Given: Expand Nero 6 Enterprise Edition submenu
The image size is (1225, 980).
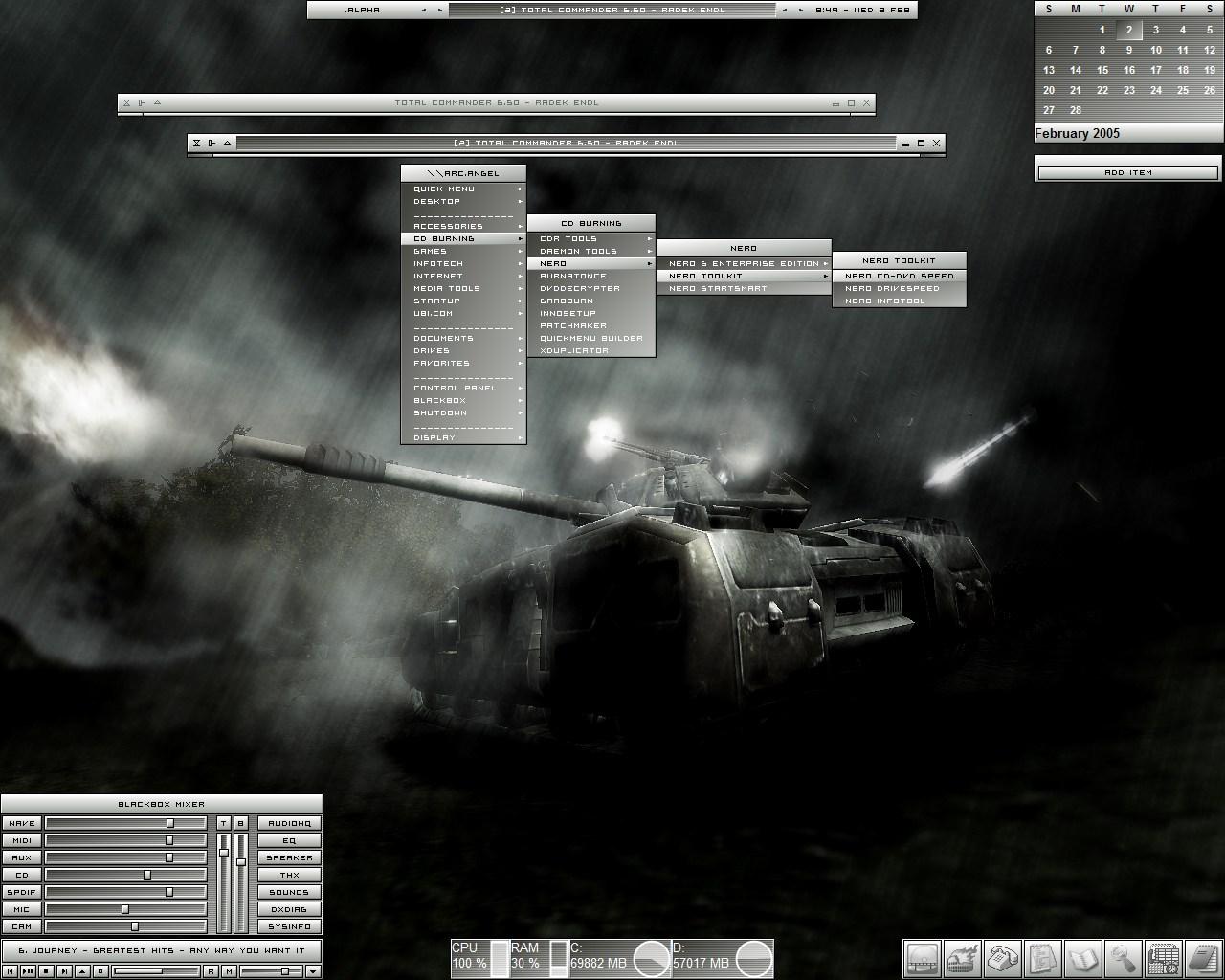Looking at the screenshot, I should click(x=744, y=263).
